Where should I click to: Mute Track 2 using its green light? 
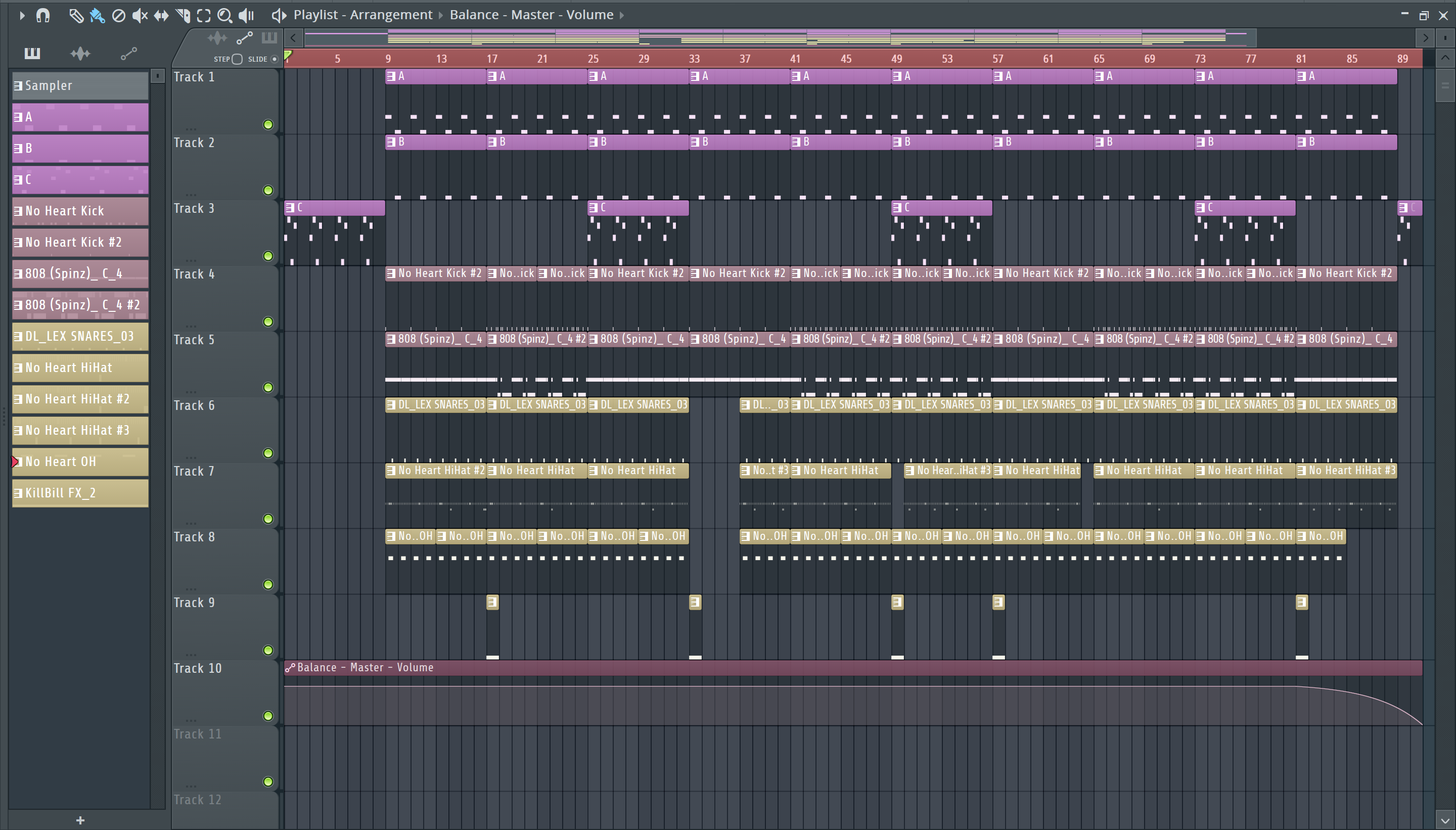point(268,191)
